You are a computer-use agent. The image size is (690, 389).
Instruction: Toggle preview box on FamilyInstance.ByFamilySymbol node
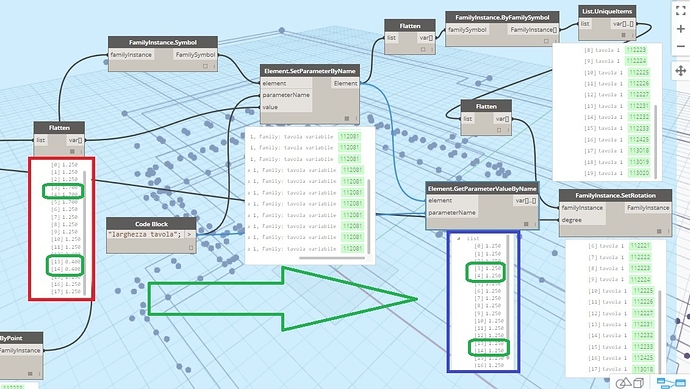coord(546,41)
